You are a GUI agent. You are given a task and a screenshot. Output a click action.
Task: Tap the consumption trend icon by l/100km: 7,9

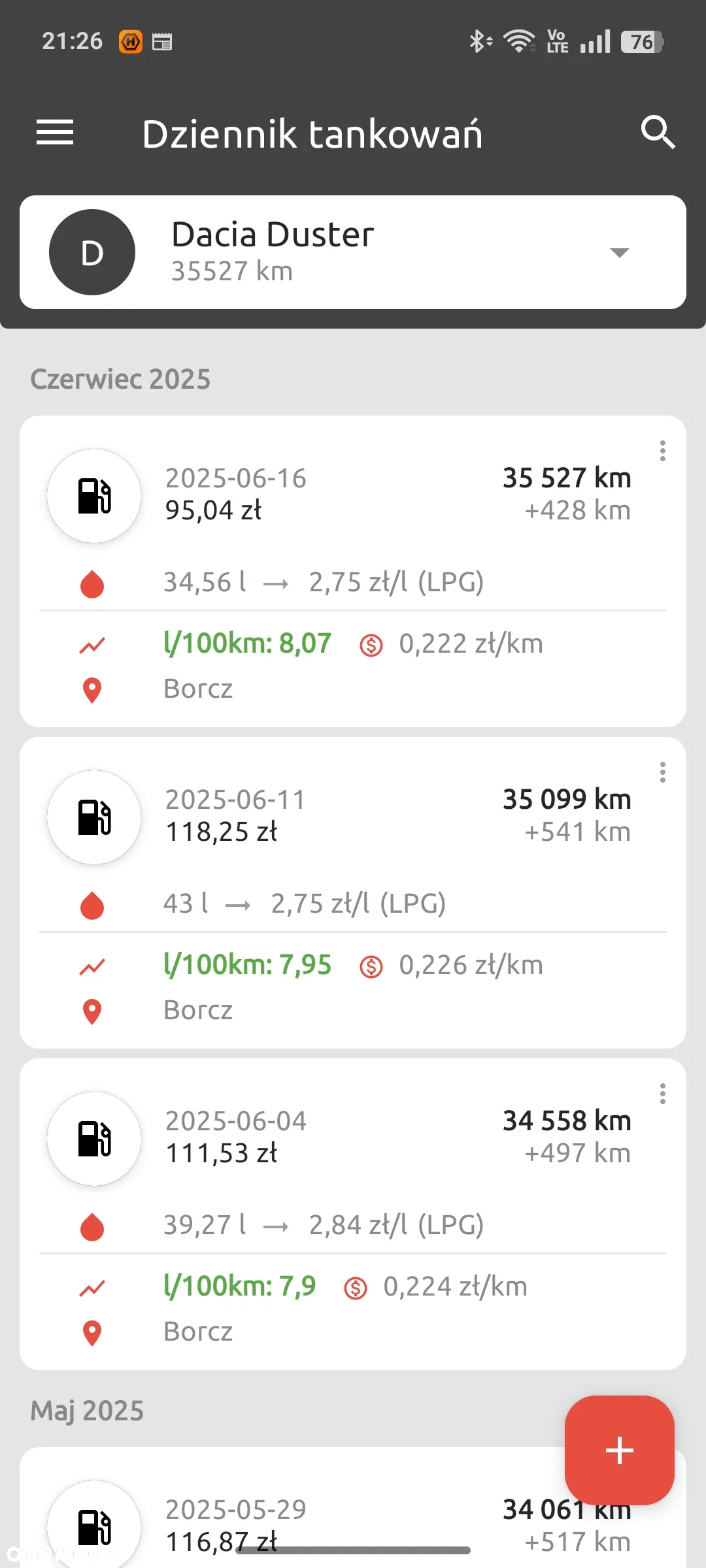92,1288
